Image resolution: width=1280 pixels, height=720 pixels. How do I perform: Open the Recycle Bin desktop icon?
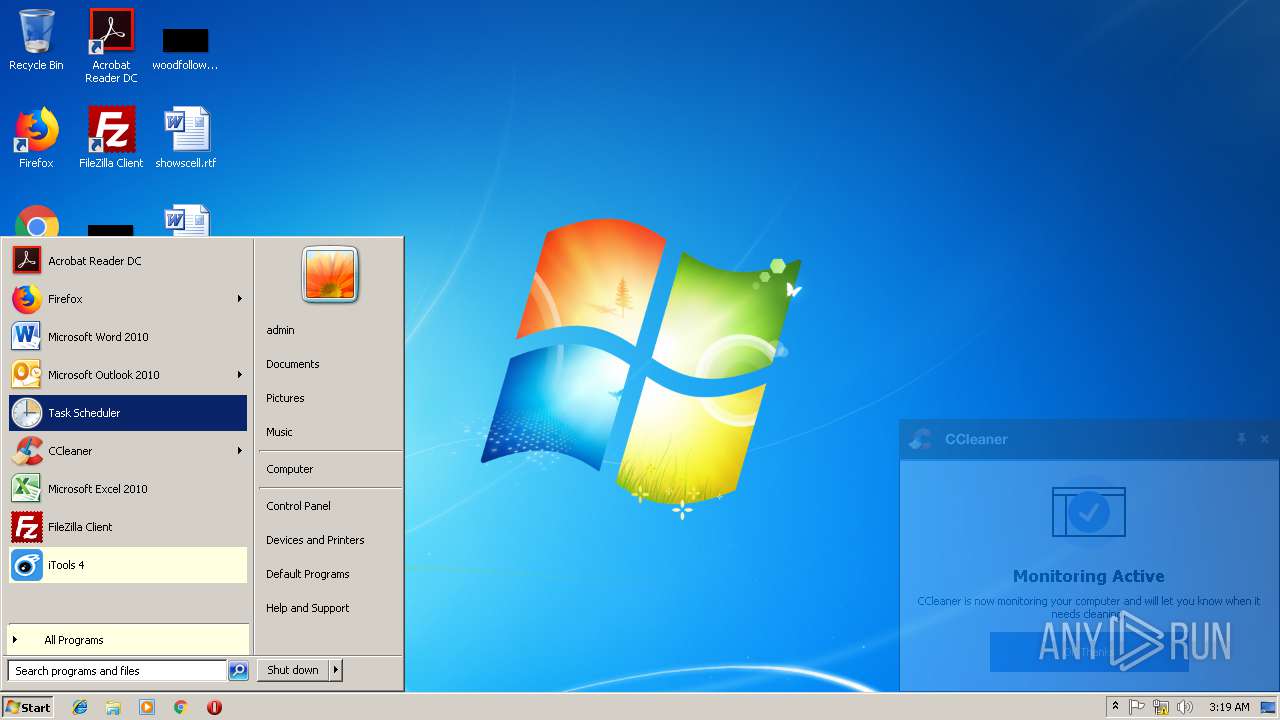point(36,41)
